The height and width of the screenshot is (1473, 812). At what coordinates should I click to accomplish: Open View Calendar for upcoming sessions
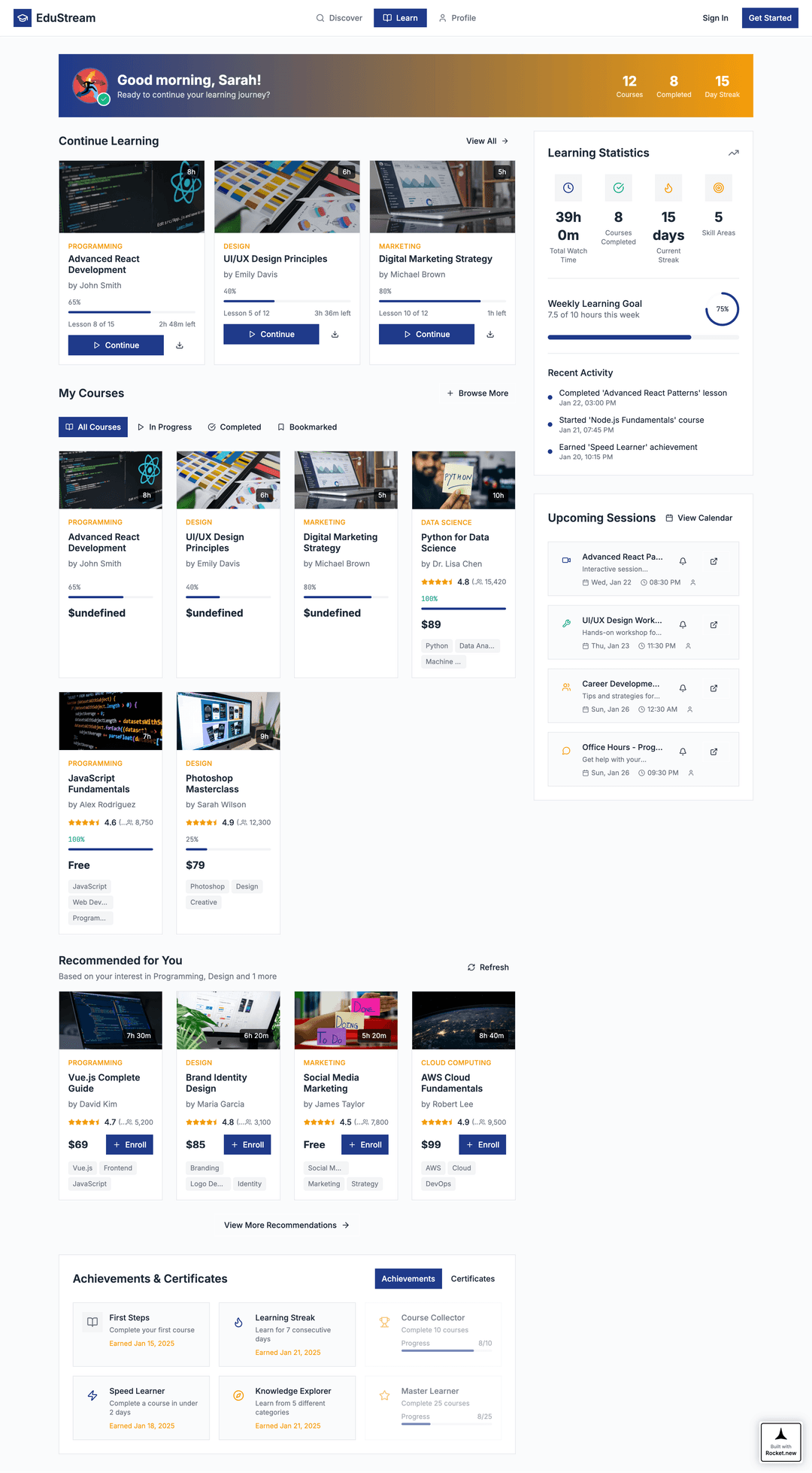pyautogui.click(x=699, y=518)
